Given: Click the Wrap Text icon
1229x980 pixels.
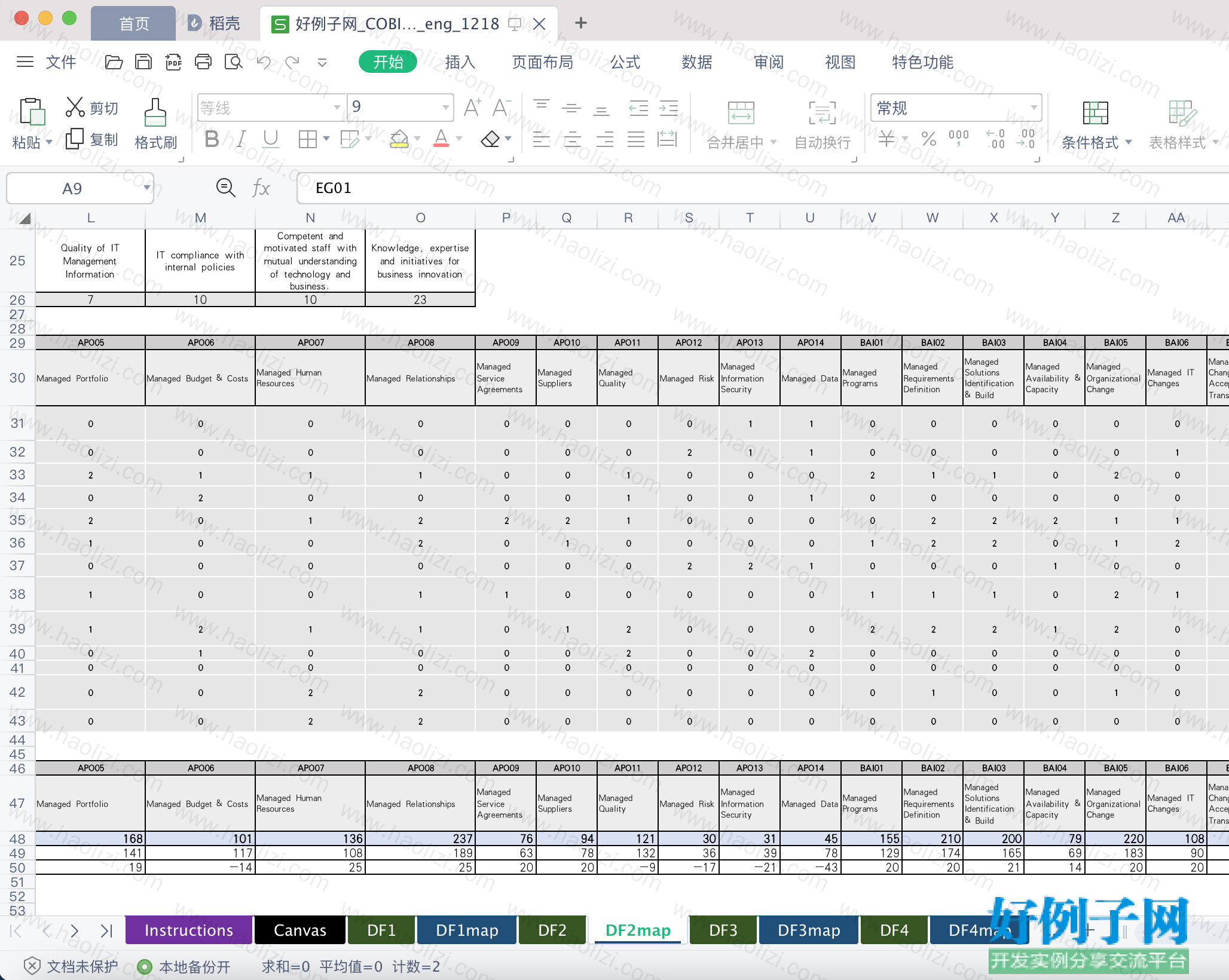Looking at the screenshot, I should 823,112.
